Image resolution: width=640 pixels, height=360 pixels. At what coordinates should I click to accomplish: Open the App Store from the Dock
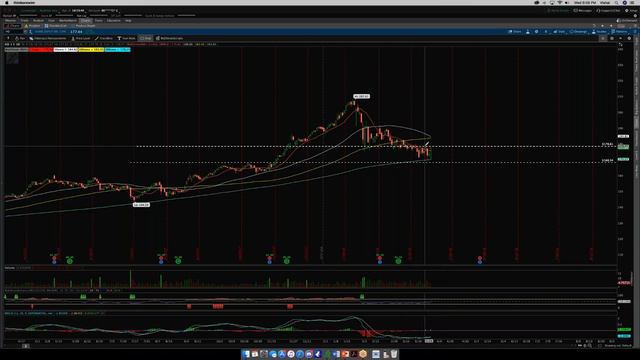point(282,354)
